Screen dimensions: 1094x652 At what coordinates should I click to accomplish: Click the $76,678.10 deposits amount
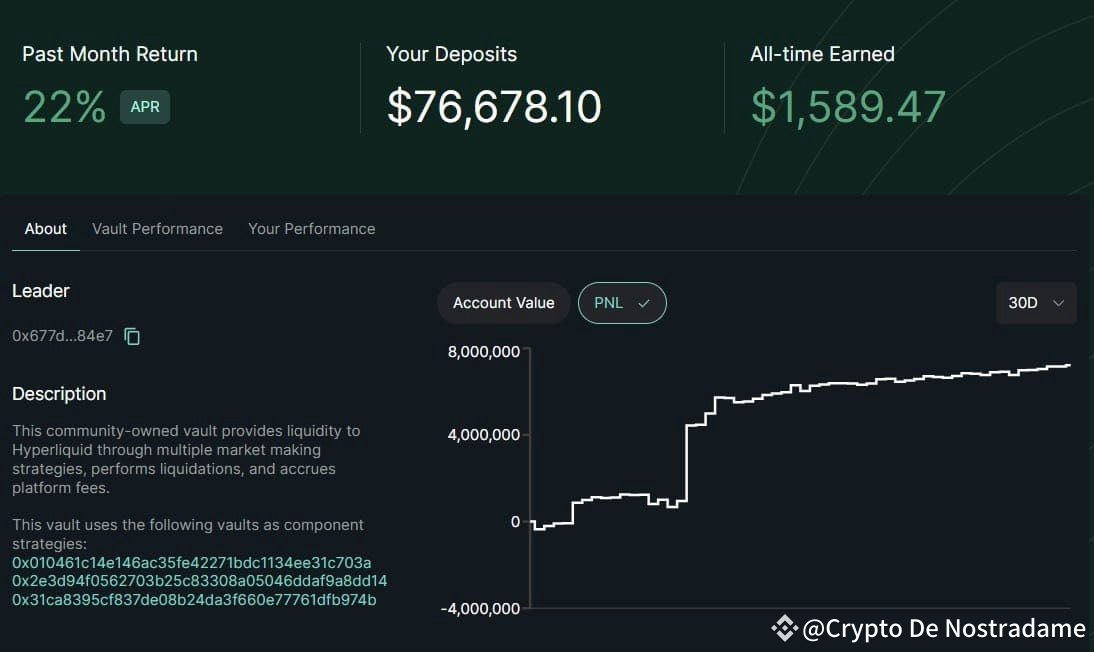[x=494, y=106]
